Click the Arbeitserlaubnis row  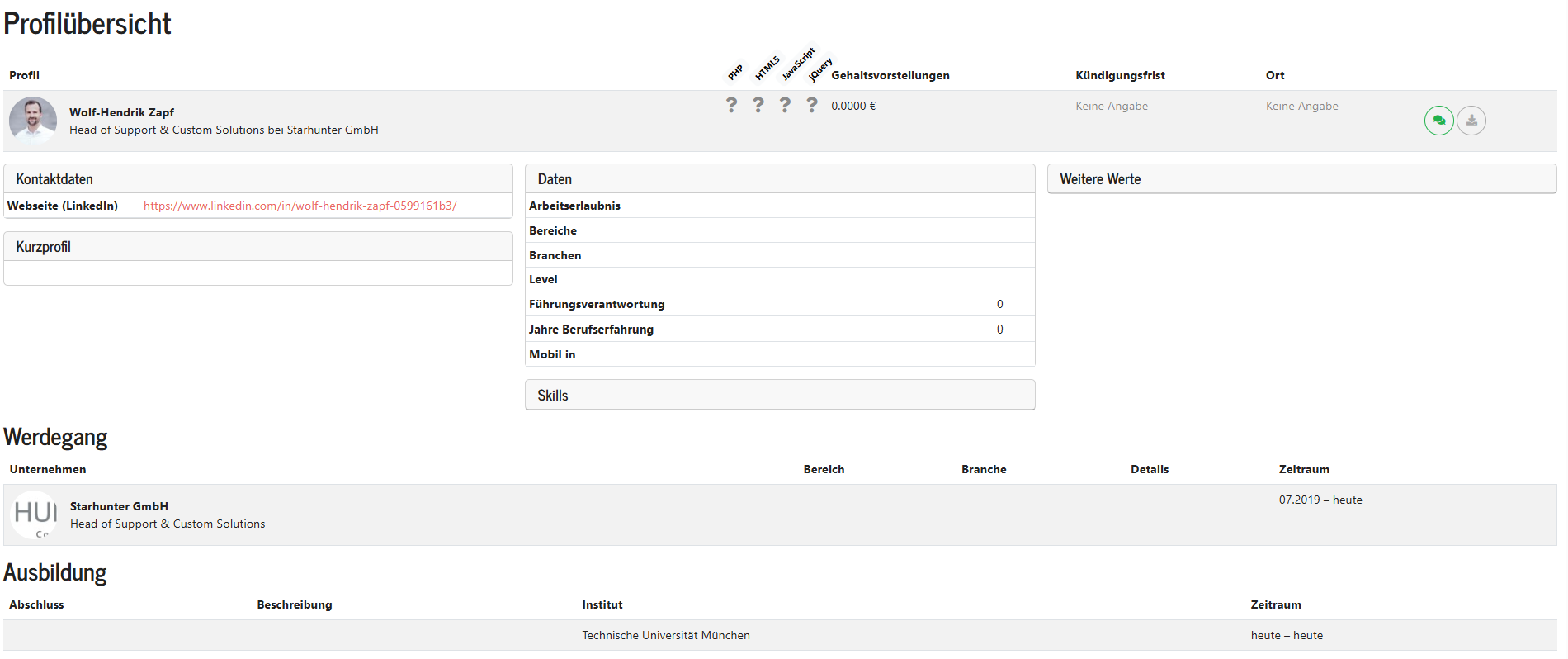coord(780,206)
